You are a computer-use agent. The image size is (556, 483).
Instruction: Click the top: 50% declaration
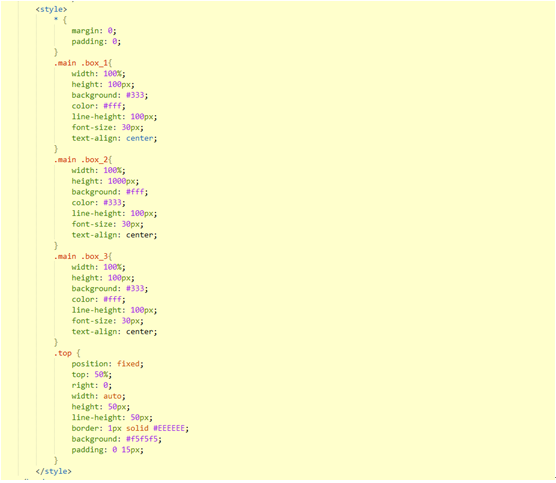point(91,374)
